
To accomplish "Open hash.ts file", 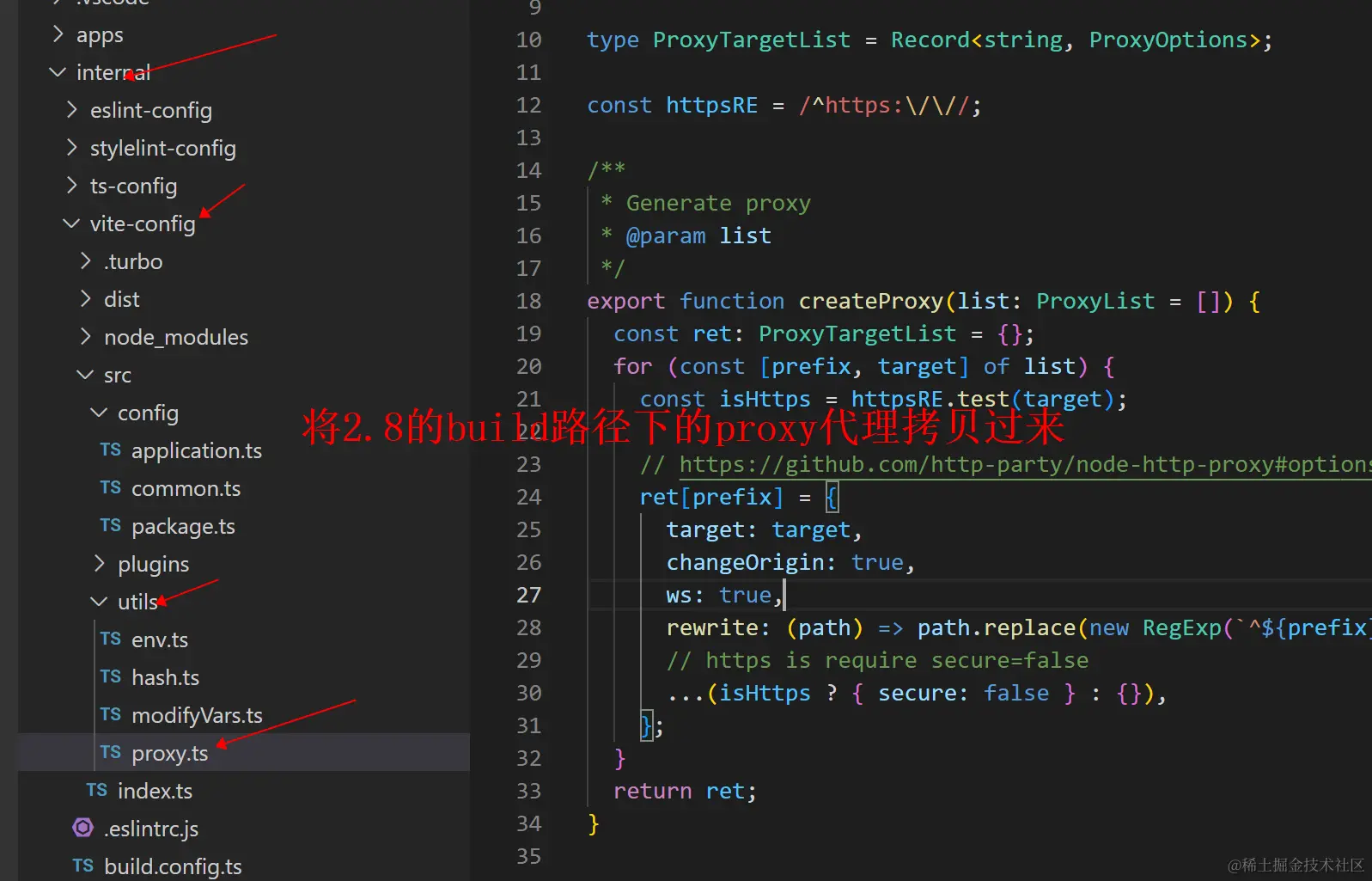I will 165,677.
